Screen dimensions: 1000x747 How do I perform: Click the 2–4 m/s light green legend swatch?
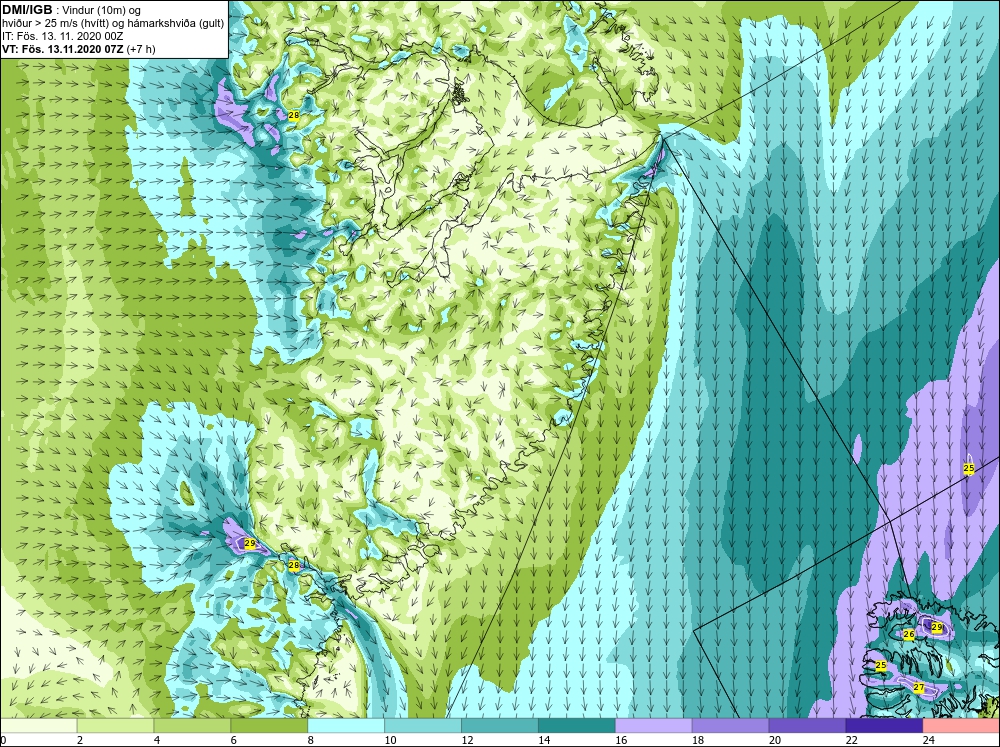[115, 726]
